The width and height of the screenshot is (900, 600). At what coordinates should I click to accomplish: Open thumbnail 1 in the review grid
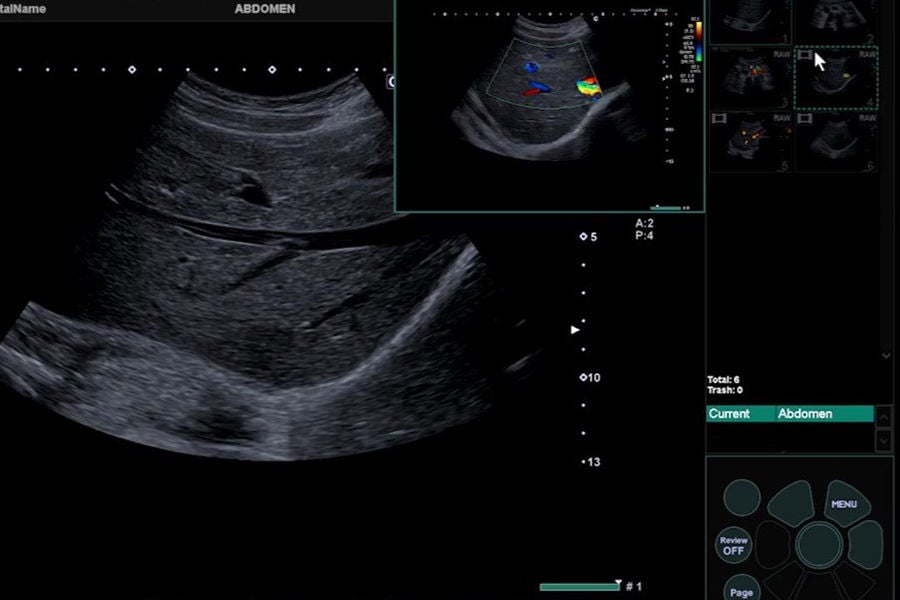(751, 22)
